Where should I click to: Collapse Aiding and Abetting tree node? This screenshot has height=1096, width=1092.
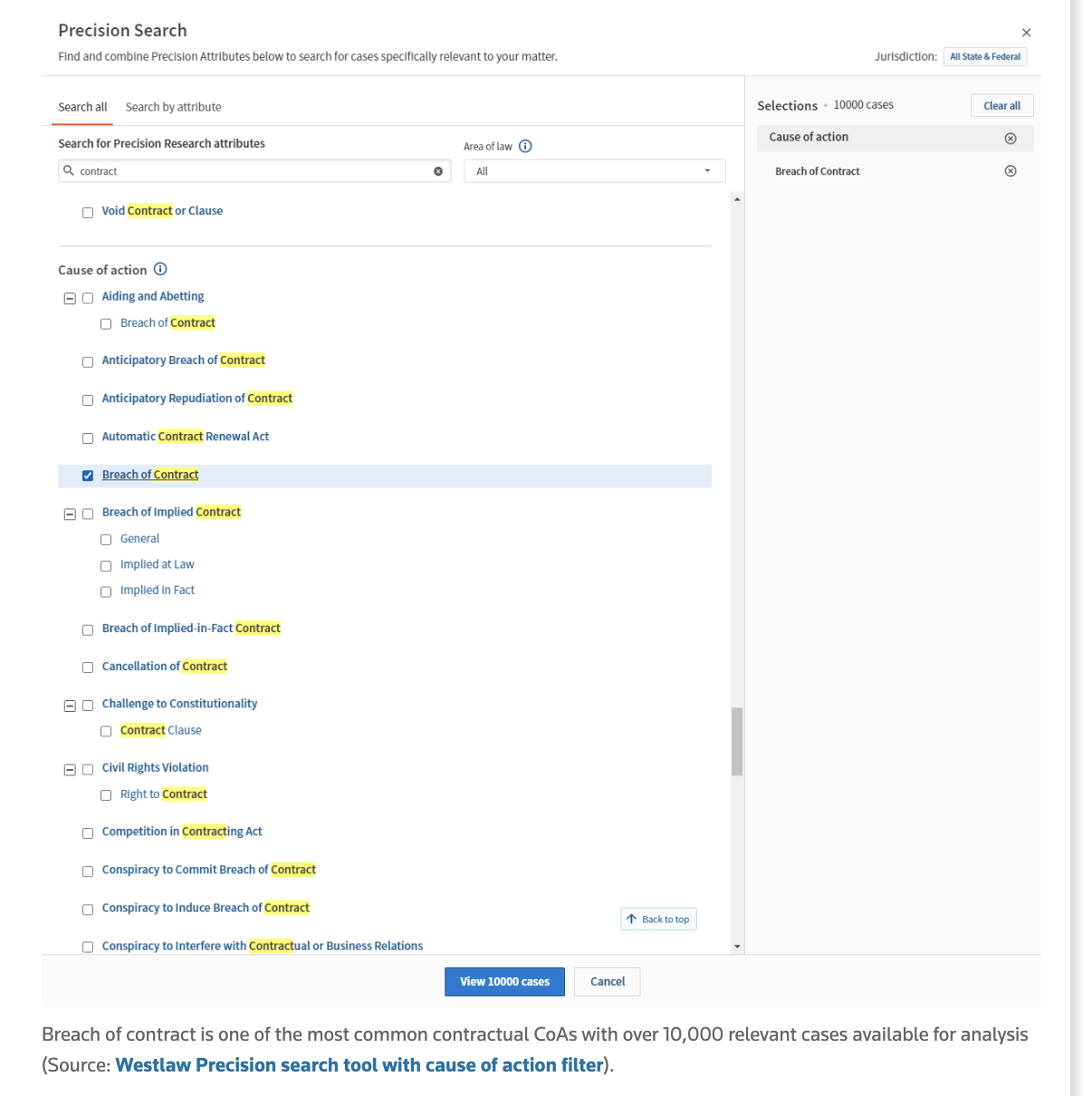click(x=70, y=298)
